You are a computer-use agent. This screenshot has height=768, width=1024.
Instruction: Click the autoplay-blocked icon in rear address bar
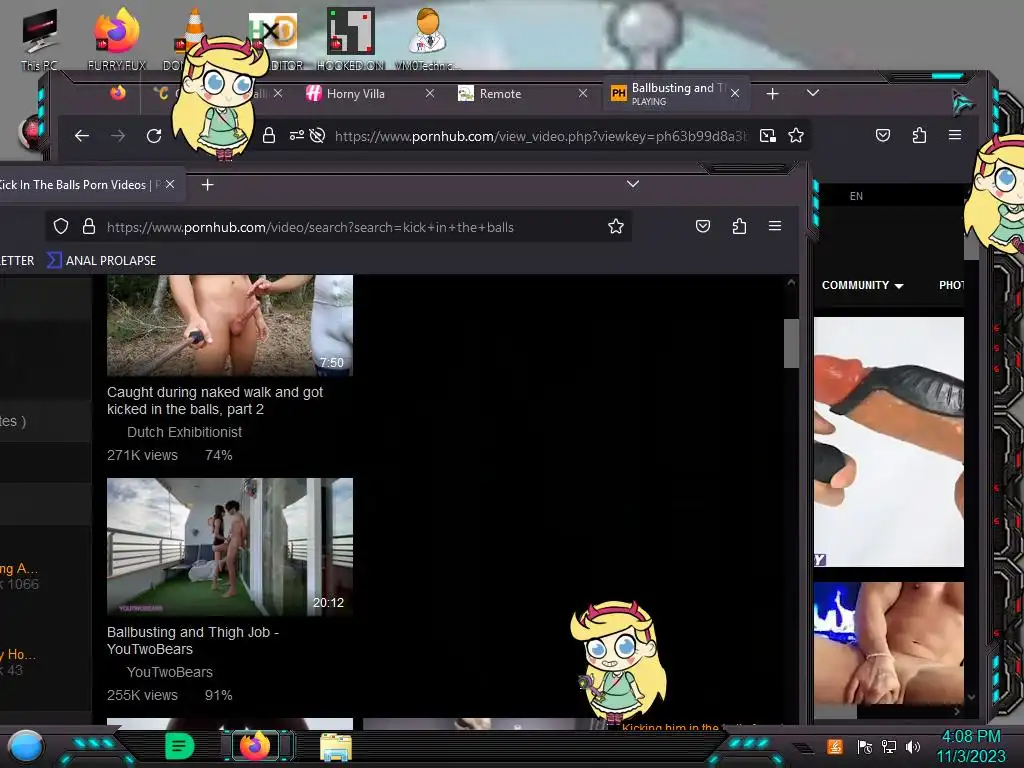[317, 136]
